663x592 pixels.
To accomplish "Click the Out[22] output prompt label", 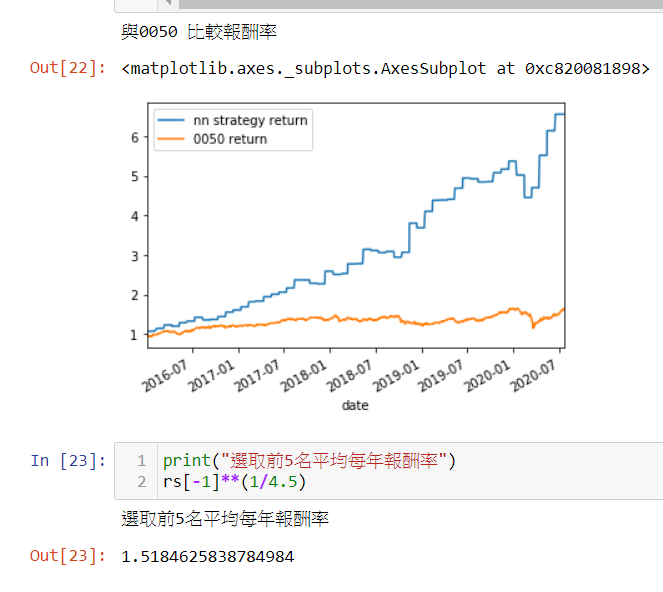I will click(x=68, y=68).
